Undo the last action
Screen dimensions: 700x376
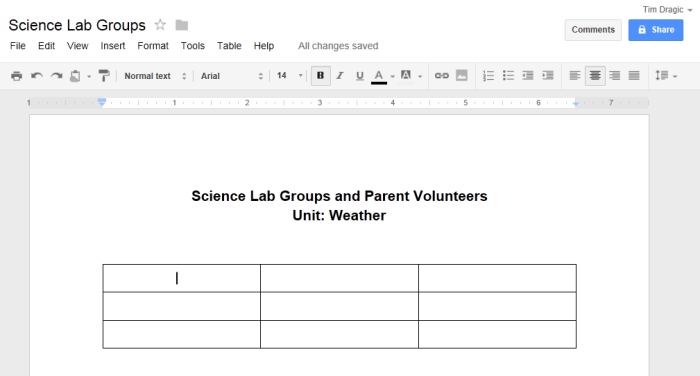37,76
